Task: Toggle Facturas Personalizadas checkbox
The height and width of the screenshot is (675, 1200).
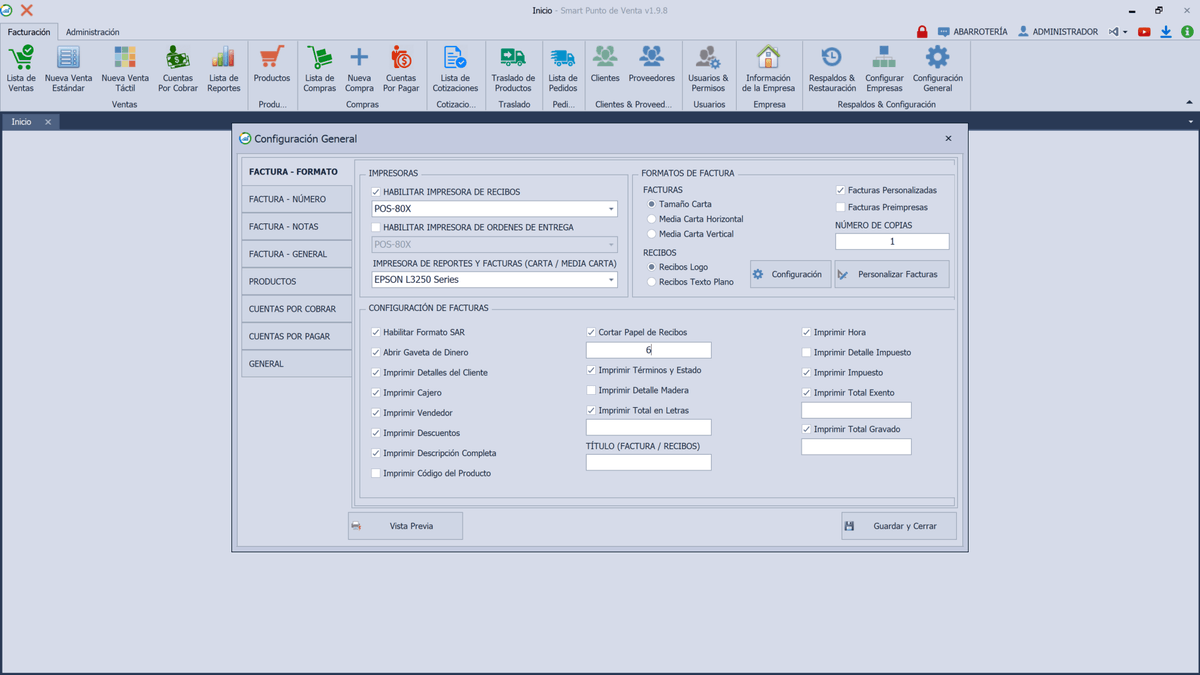Action: 840,190
